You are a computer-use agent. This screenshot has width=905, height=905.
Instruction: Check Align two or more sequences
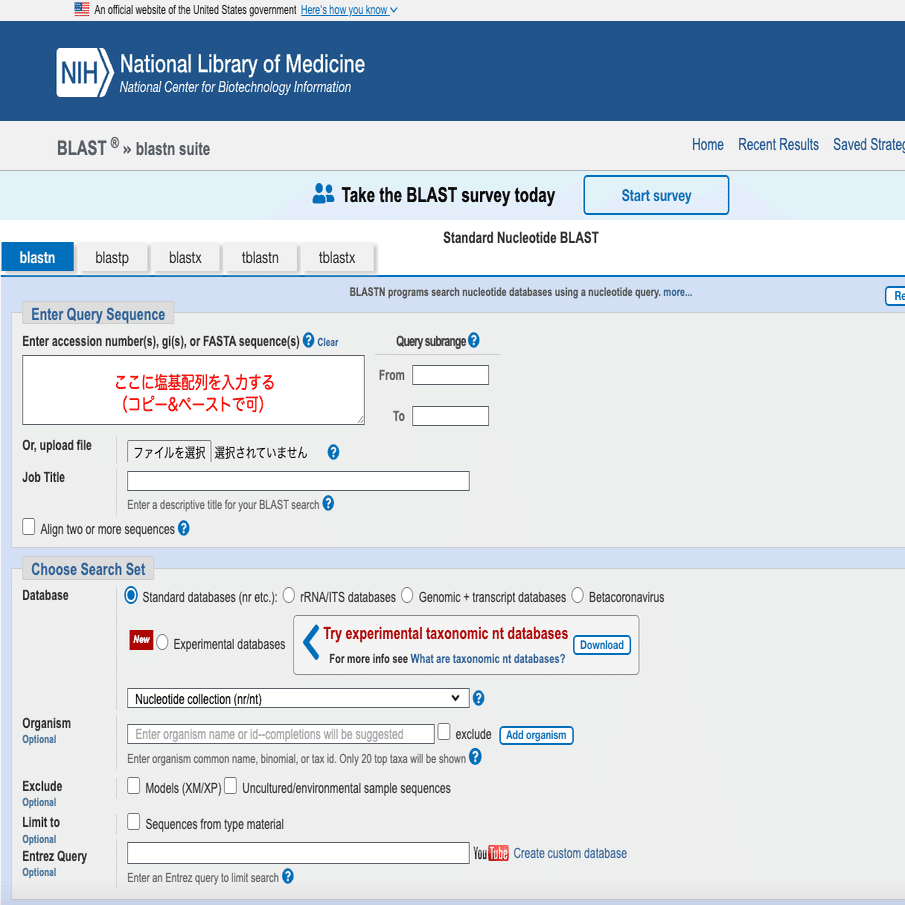pos(29,526)
